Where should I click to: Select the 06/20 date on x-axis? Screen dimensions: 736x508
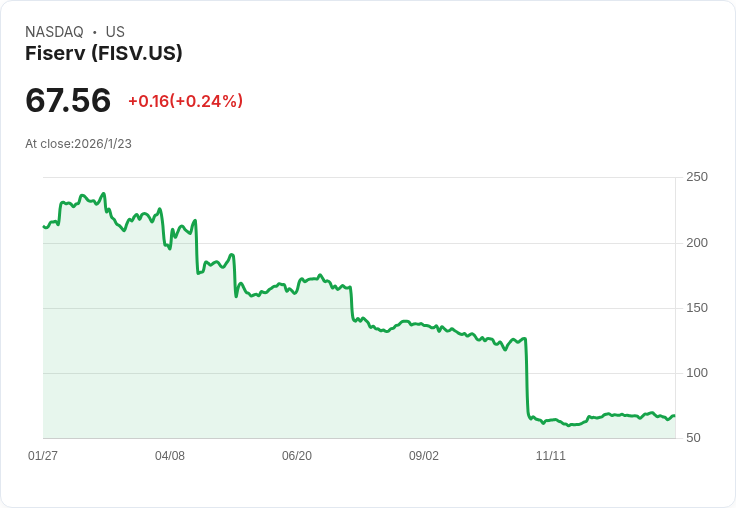(297, 456)
